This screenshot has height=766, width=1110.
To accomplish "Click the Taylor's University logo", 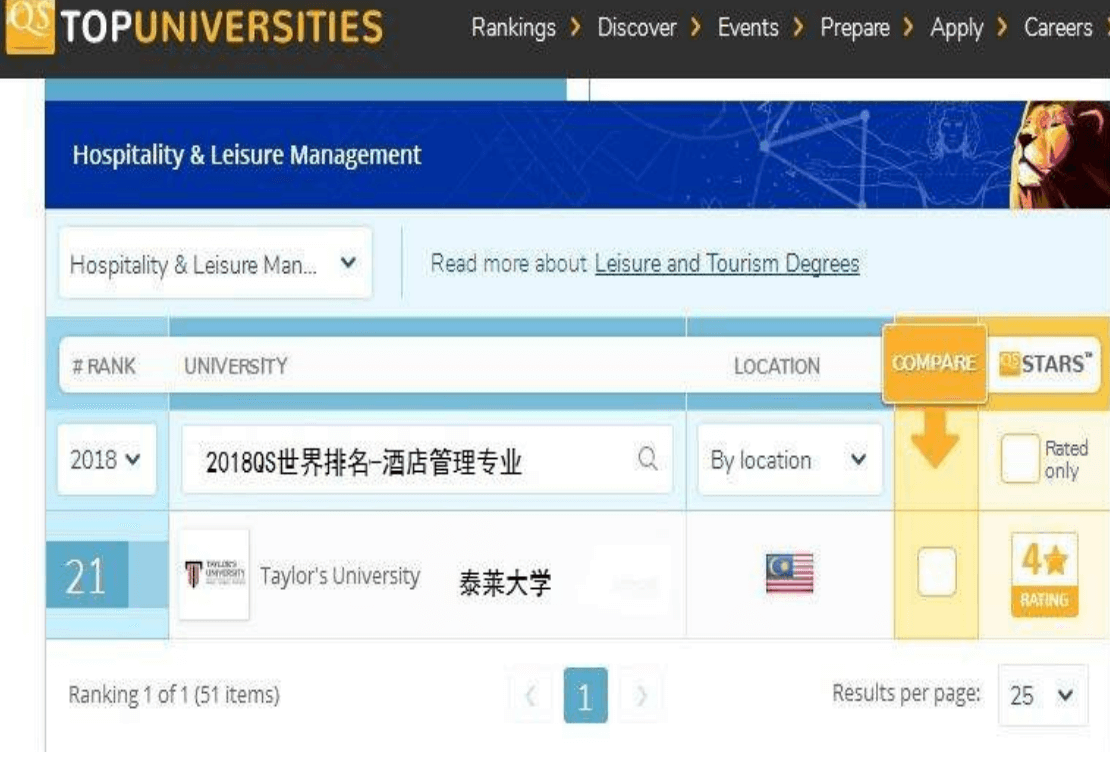I will pyautogui.click(x=214, y=575).
